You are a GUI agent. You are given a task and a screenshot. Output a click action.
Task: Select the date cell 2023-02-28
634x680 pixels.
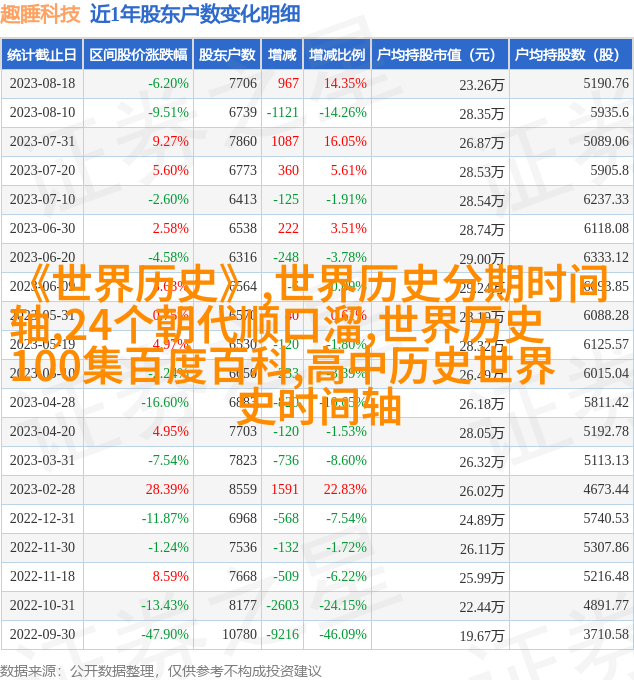click(42, 489)
